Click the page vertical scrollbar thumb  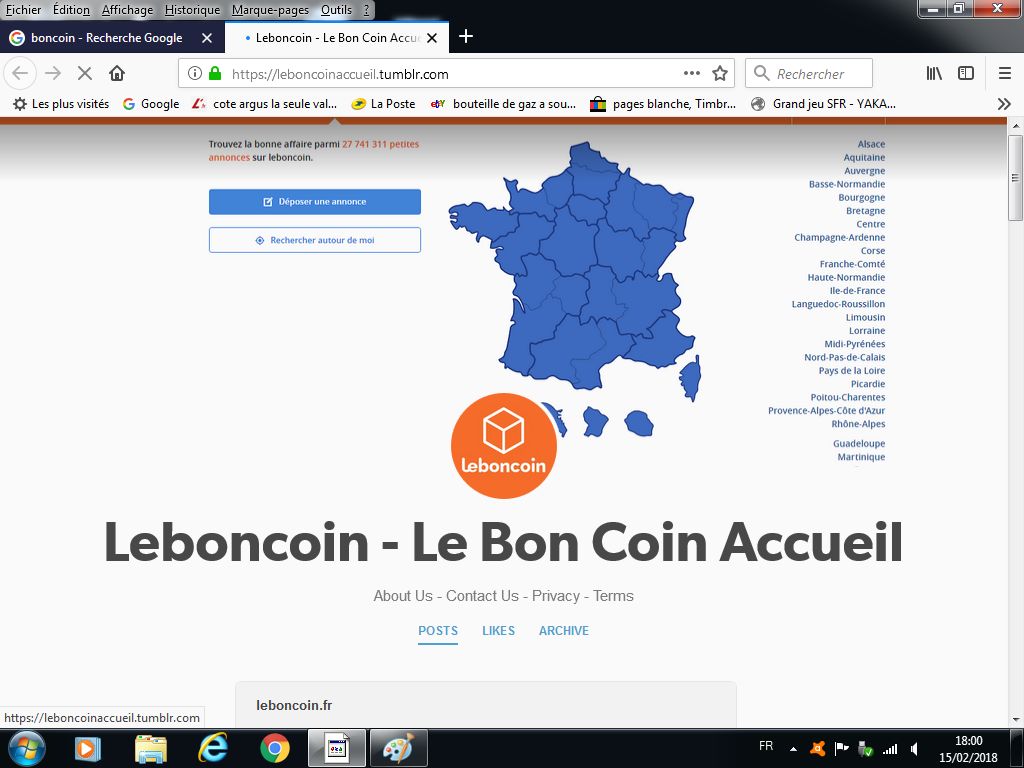(1016, 178)
